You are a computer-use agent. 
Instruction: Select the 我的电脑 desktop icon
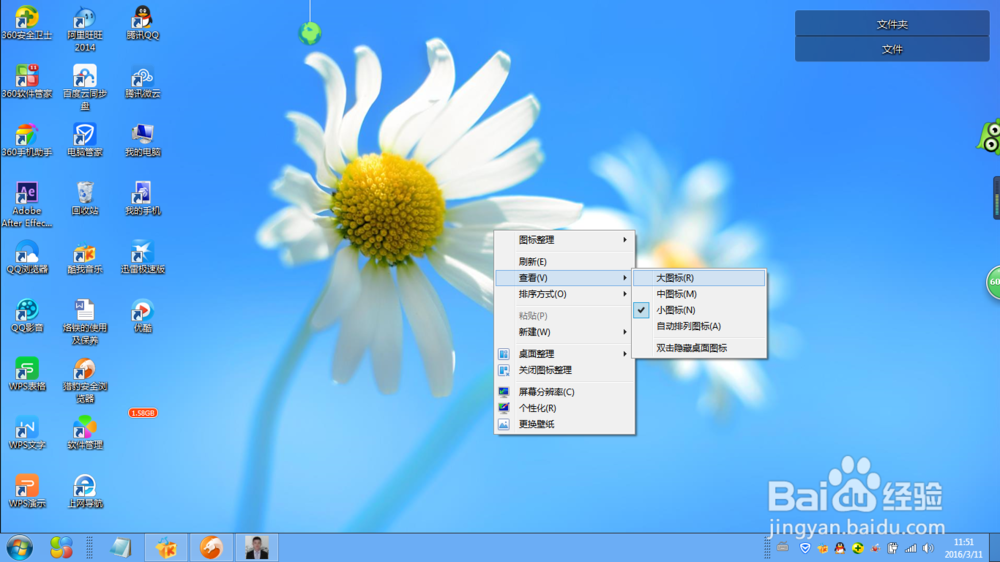pyautogui.click(x=143, y=140)
